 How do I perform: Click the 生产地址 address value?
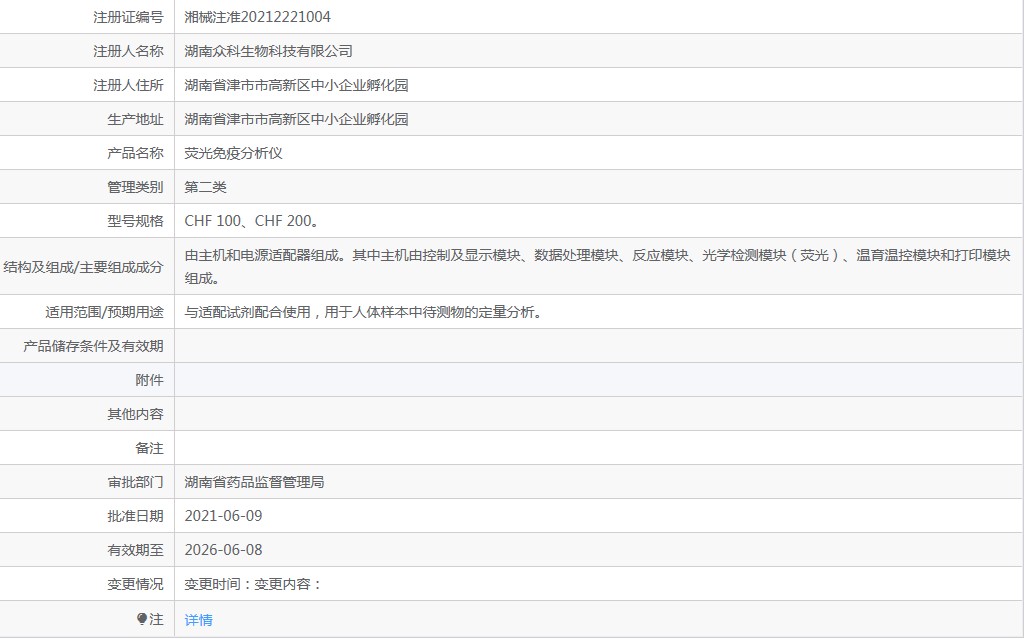(x=296, y=119)
